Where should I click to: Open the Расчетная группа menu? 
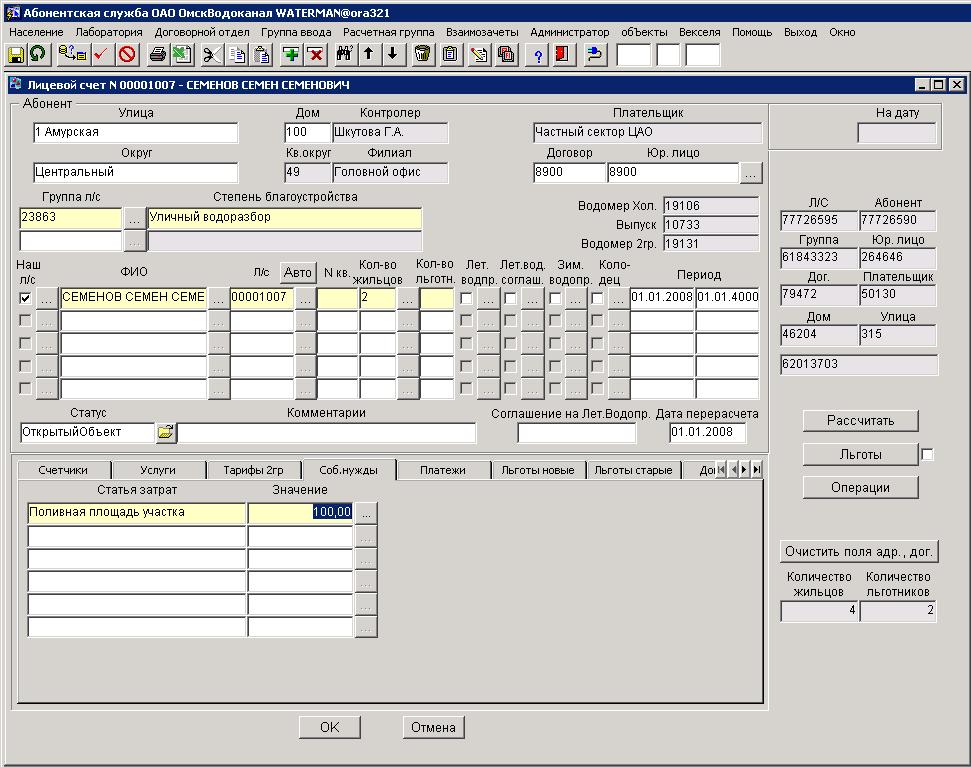coord(388,32)
